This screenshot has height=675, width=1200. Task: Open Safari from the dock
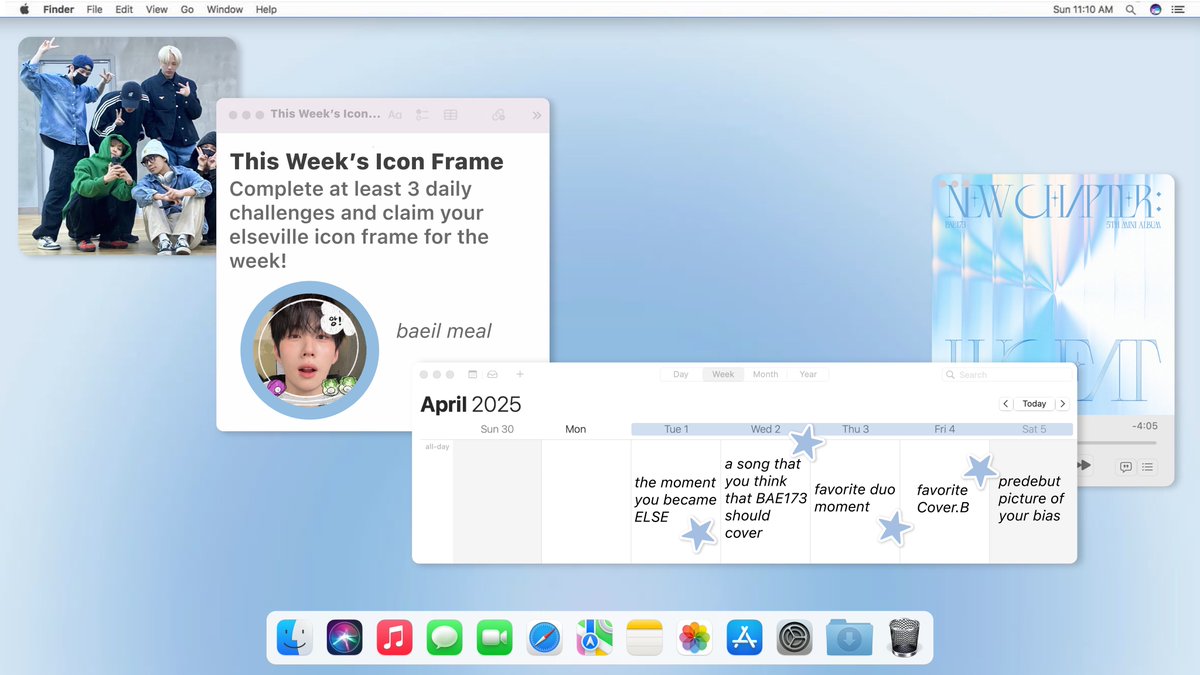[545, 637]
